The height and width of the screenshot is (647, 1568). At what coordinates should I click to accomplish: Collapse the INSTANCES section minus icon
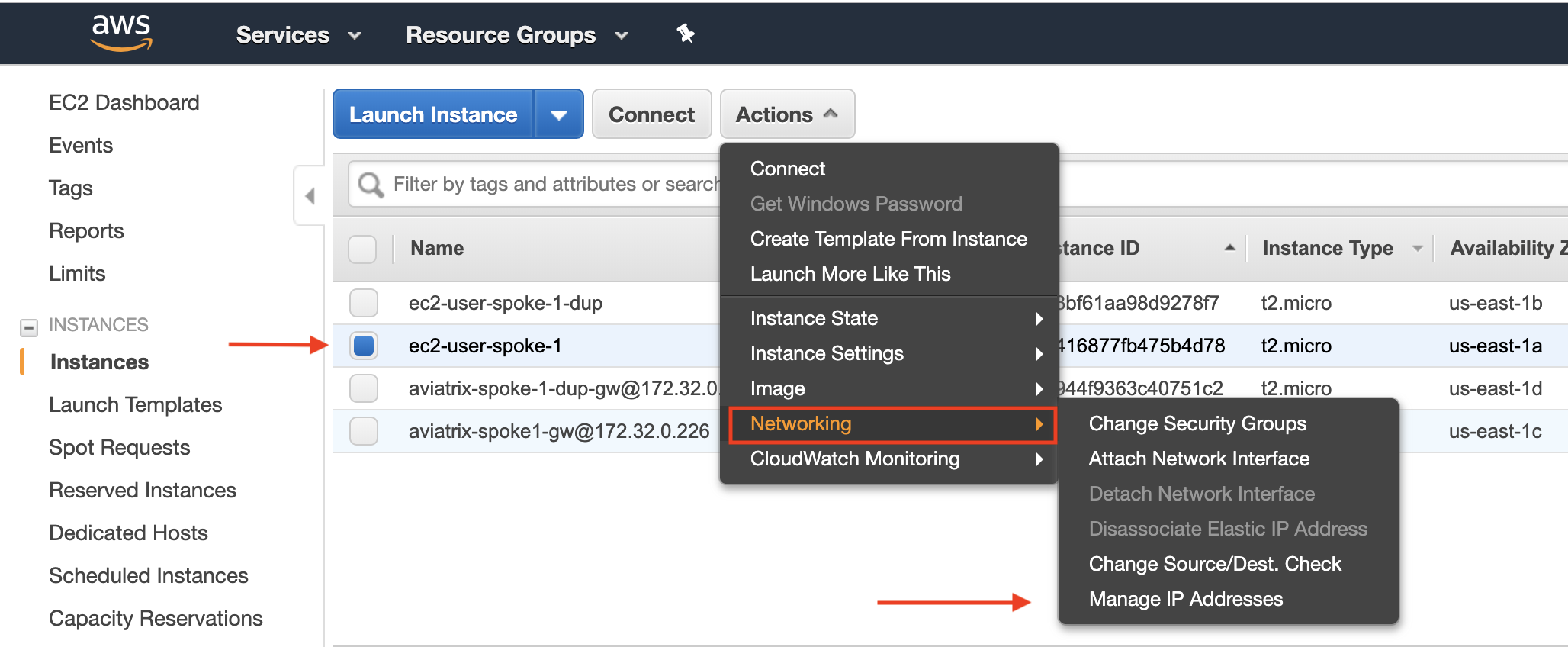pos(29,327)
